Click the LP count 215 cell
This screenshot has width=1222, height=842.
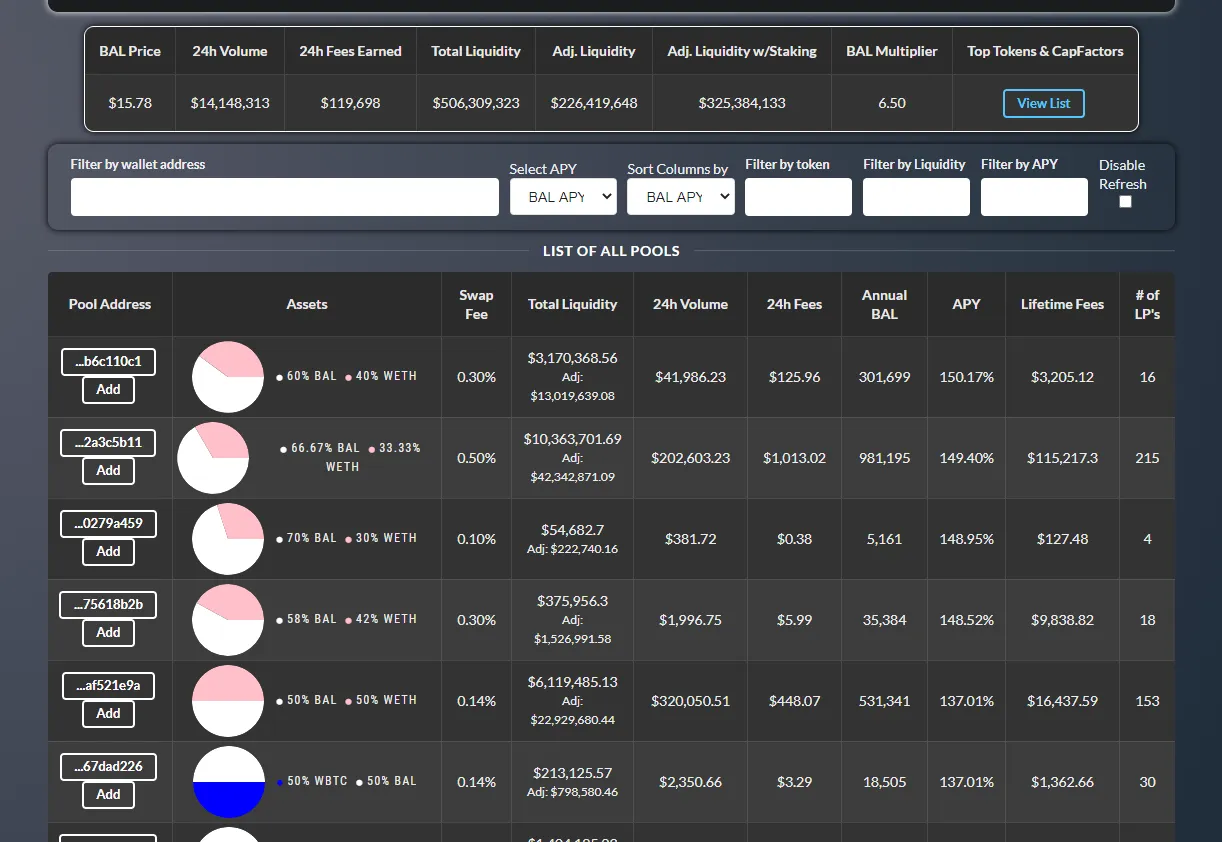tap(1147, 458)
